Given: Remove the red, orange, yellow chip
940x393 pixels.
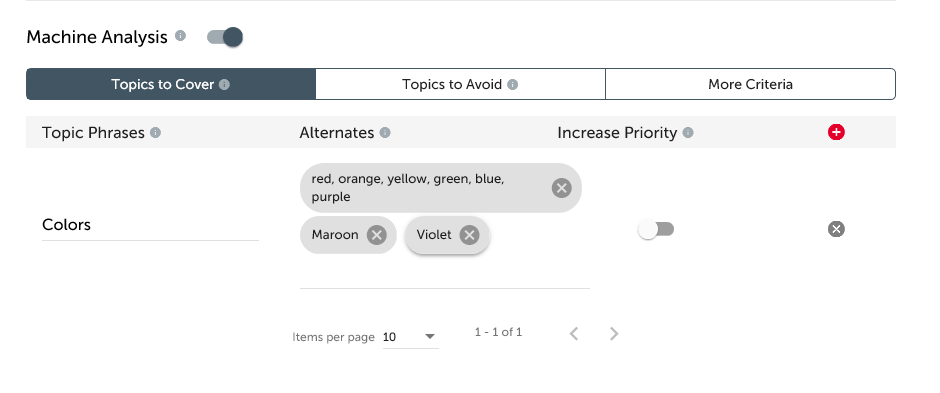Looking at the screenshot, I should click(562, 188).
